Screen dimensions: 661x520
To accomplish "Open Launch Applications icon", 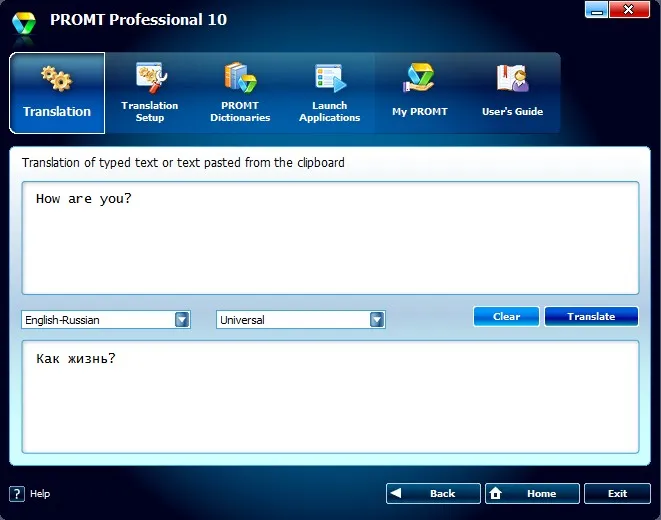I will coord(330,78).
